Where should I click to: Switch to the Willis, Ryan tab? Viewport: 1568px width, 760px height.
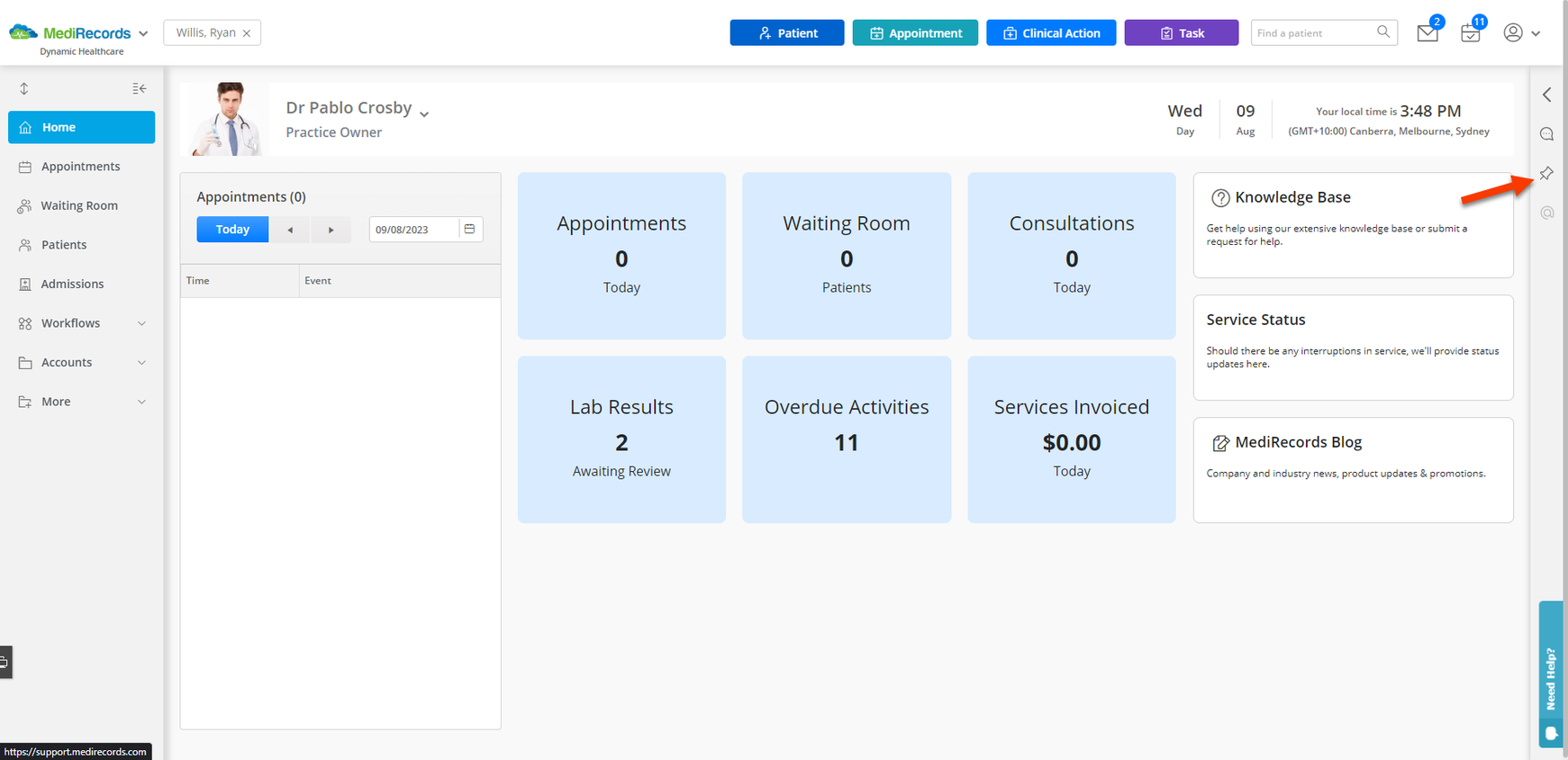(205, 32)
